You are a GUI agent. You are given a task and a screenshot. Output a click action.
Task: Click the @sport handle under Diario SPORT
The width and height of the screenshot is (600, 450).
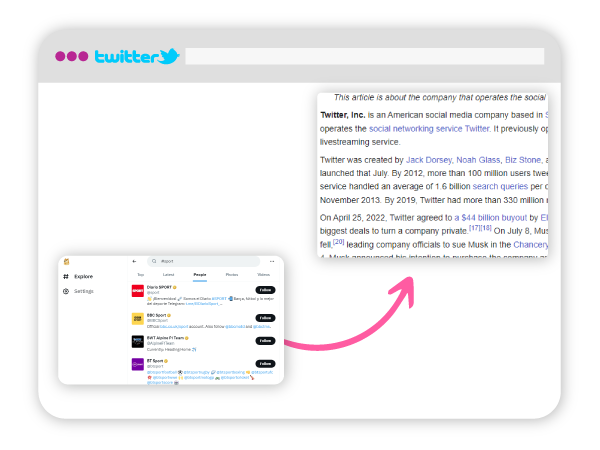[153, 292]
